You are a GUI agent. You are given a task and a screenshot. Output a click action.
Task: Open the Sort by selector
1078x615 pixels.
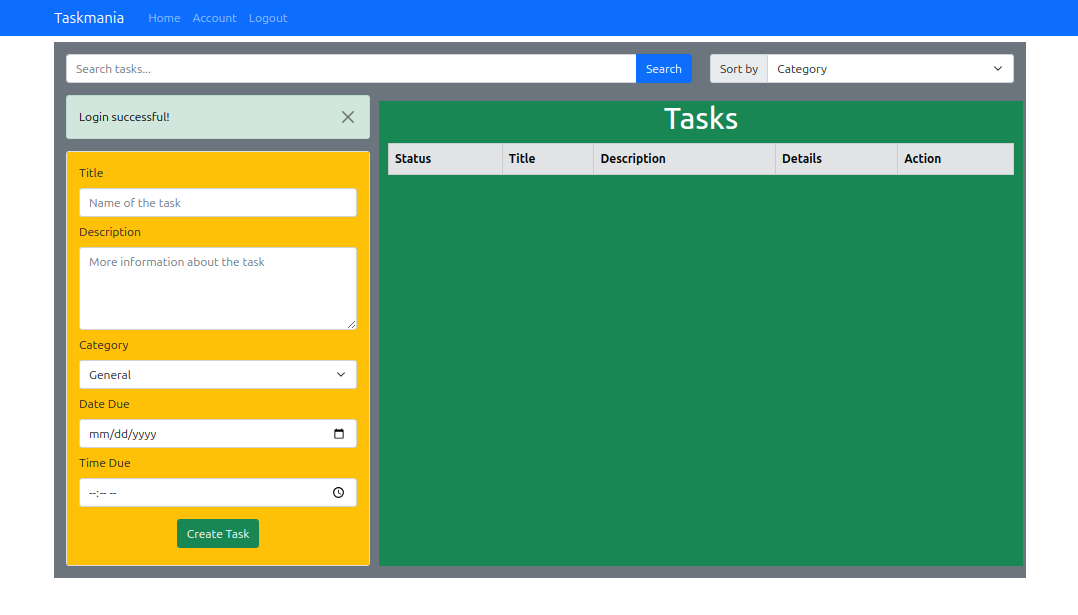pos(888,68)
